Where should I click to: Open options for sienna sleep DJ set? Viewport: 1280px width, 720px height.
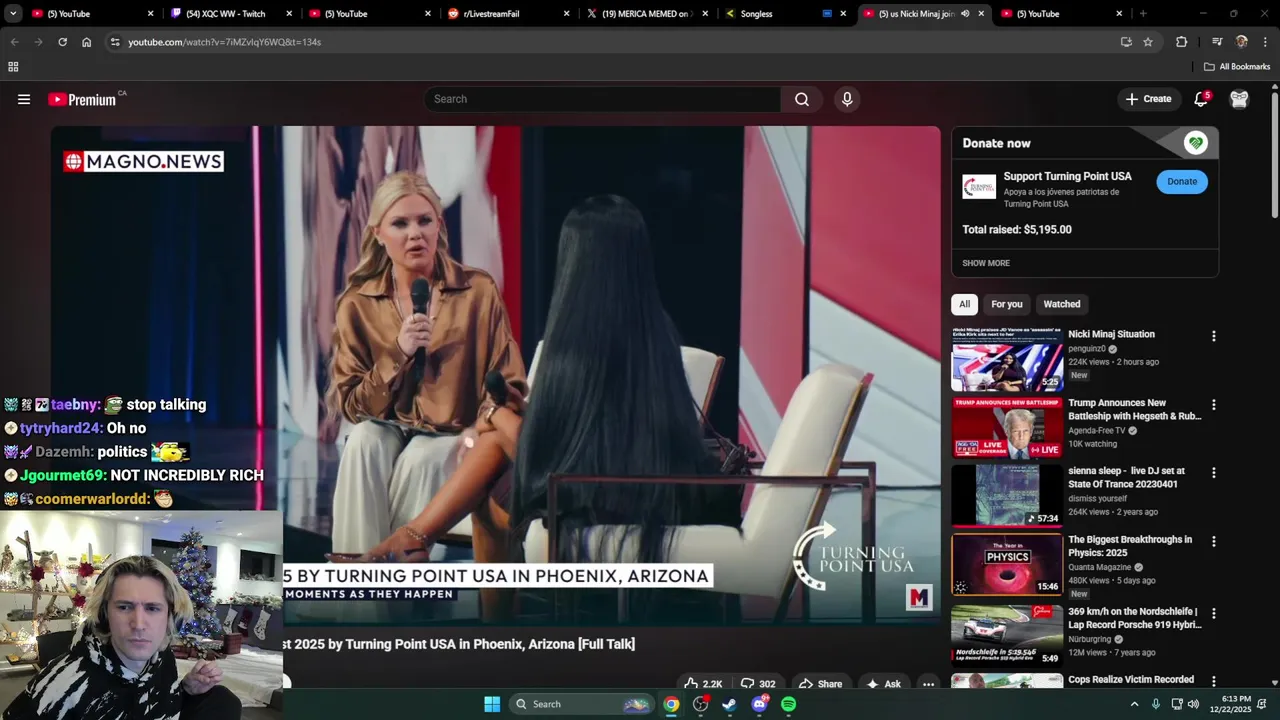point(1214,473)
